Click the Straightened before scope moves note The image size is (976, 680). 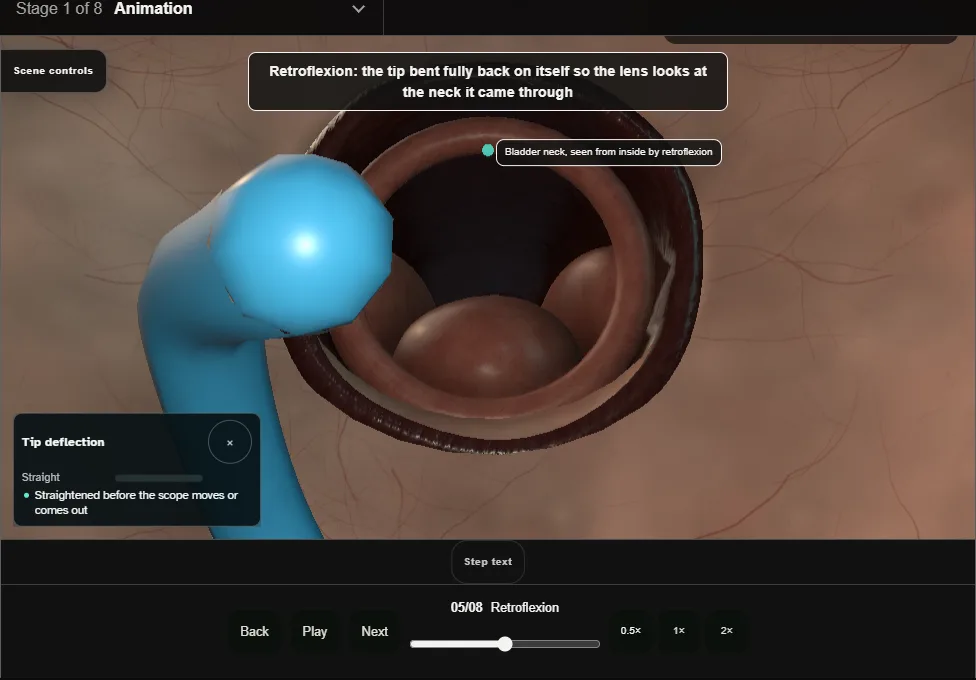[136, 503]
